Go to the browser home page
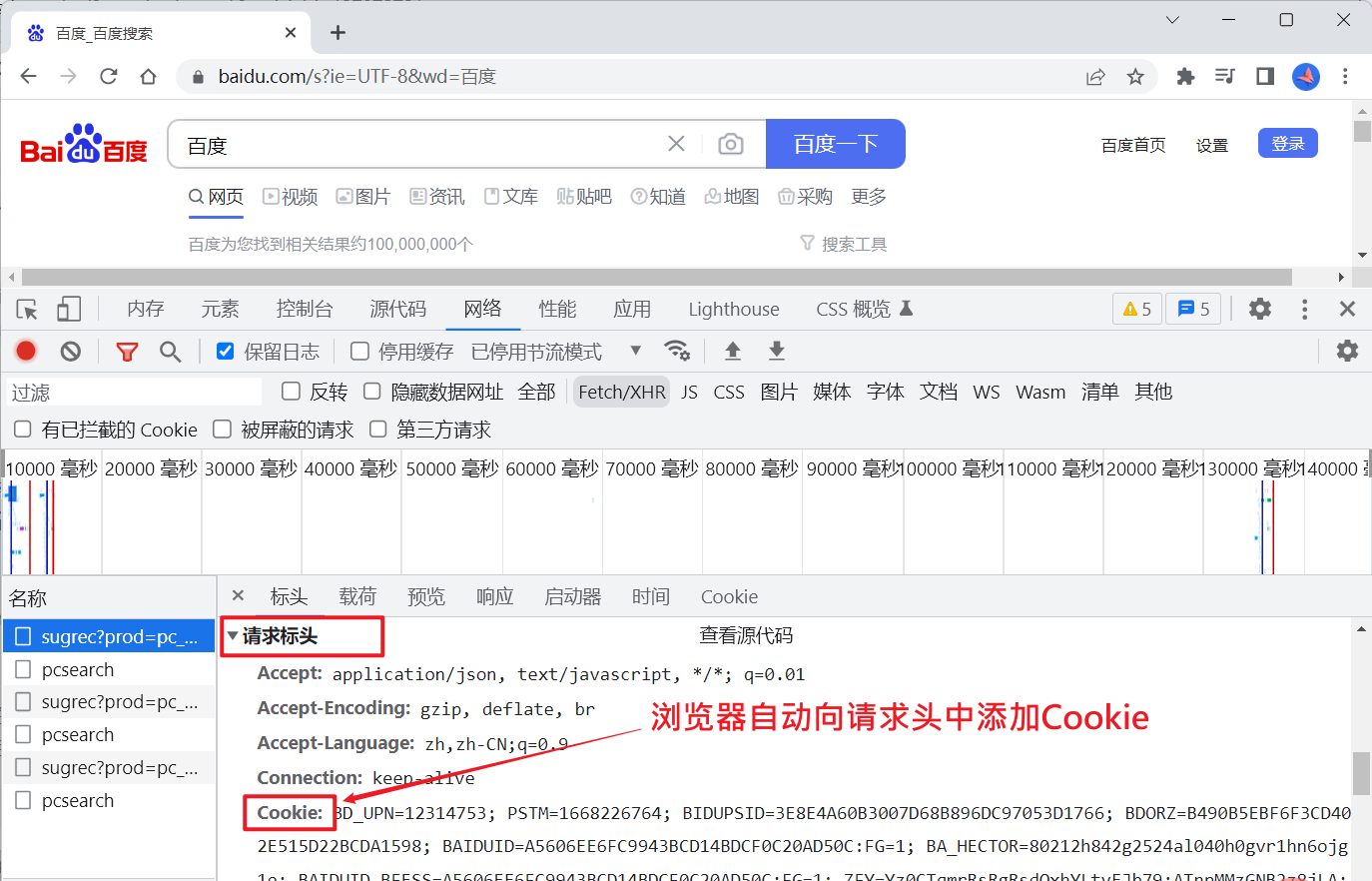This screenshot has height=881, width=1372. coord(149,76)
